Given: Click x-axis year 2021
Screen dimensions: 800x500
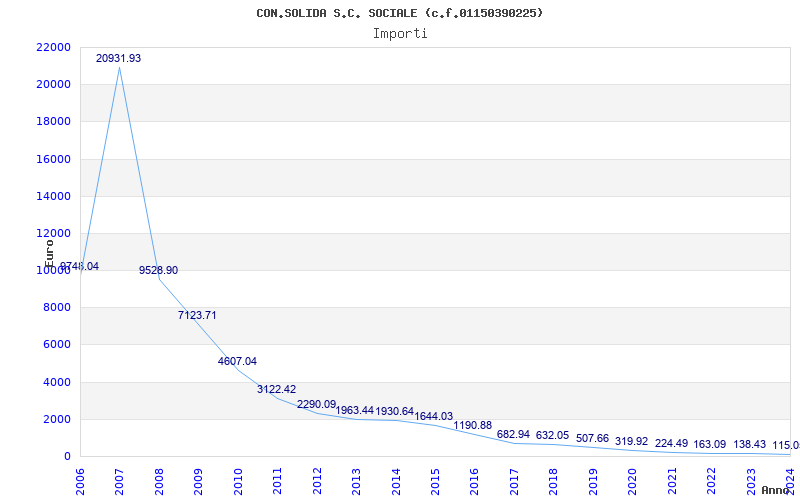Looking at the screenshot, I should click(671, 481).
